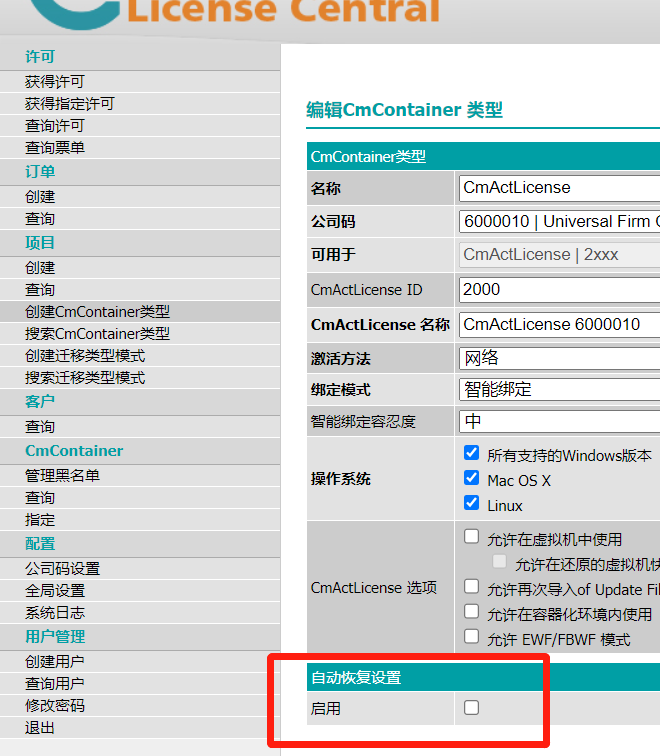660x756 pixels.
Task: Click 退出 to log out
Action: point(40,728)
